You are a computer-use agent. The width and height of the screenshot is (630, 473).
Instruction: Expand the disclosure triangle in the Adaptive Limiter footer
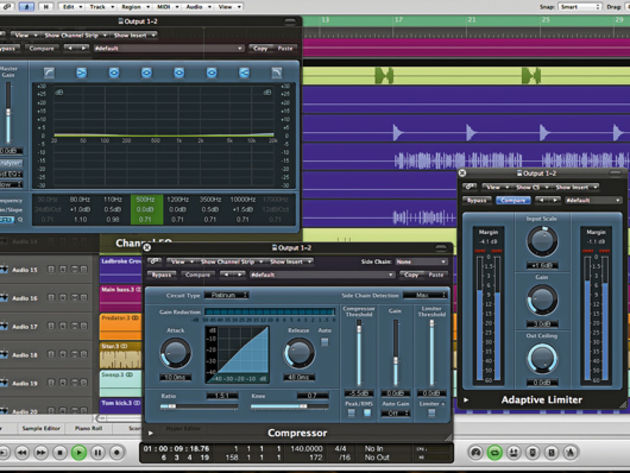466,400
